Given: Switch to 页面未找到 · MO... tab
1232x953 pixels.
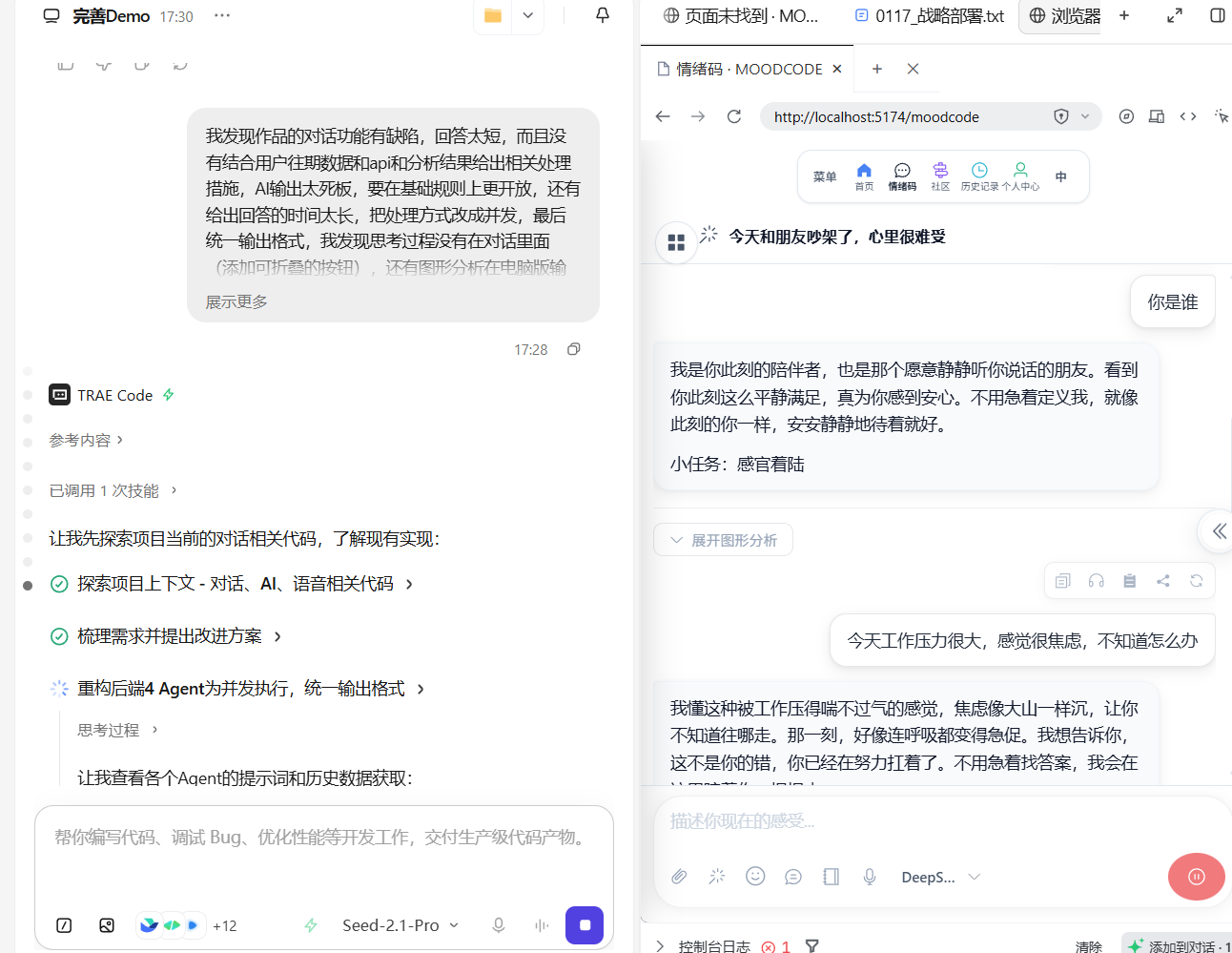Looking at the screenshot, I should tap(741, 15).
